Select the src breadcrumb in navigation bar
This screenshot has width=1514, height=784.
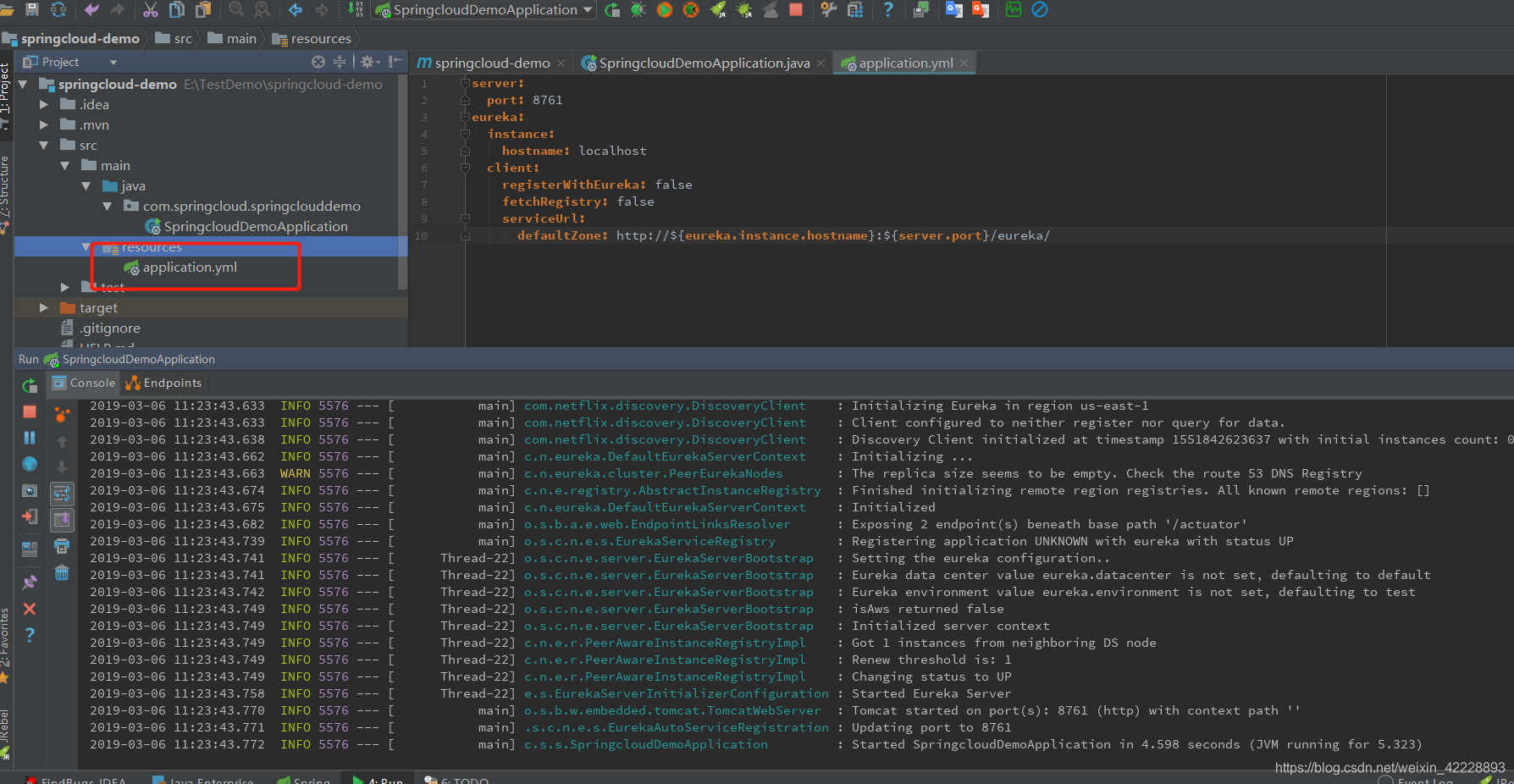(174, 38)
